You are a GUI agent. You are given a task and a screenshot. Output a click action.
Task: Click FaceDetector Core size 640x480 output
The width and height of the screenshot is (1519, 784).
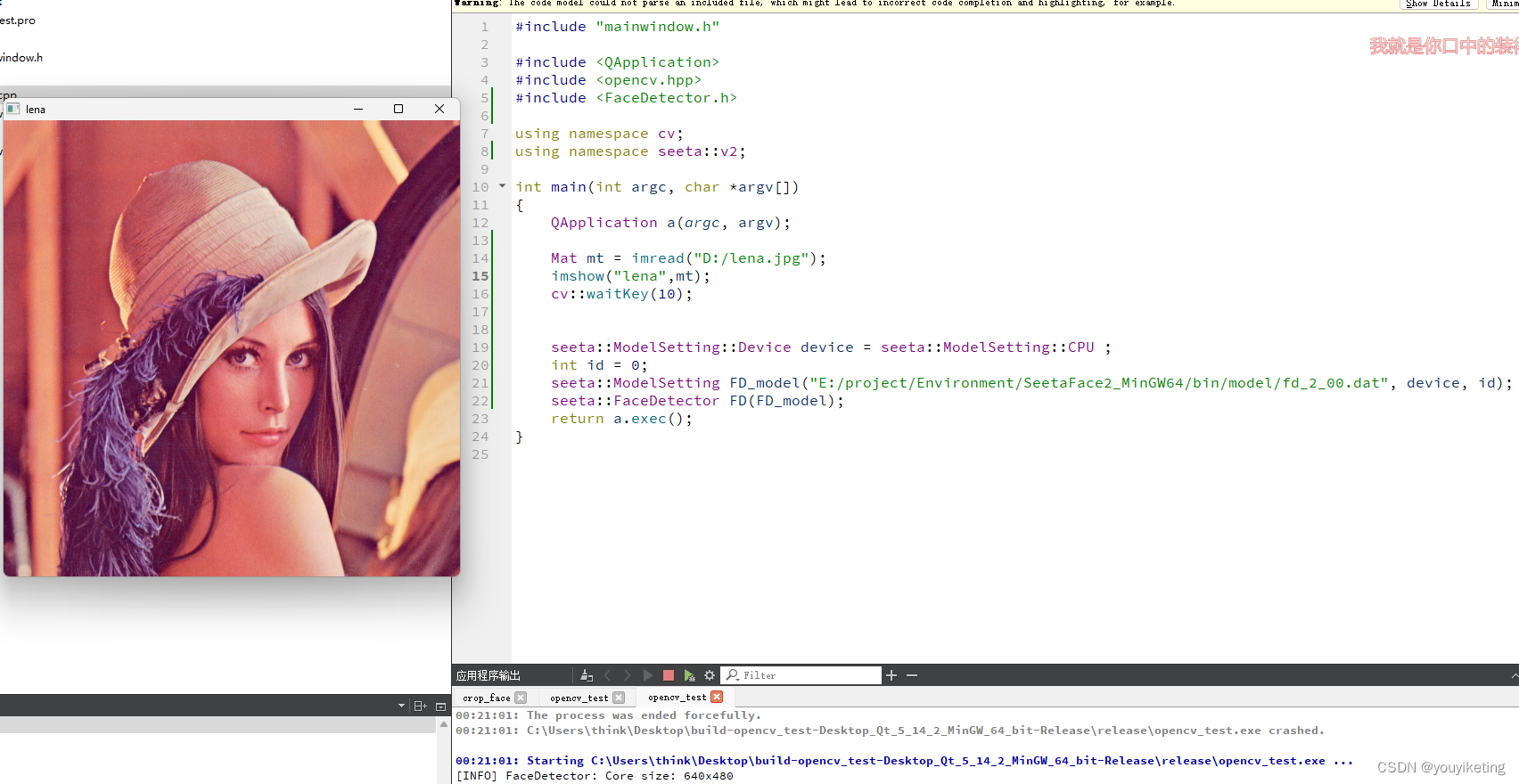pyautogui.click(x=595, y=776)
